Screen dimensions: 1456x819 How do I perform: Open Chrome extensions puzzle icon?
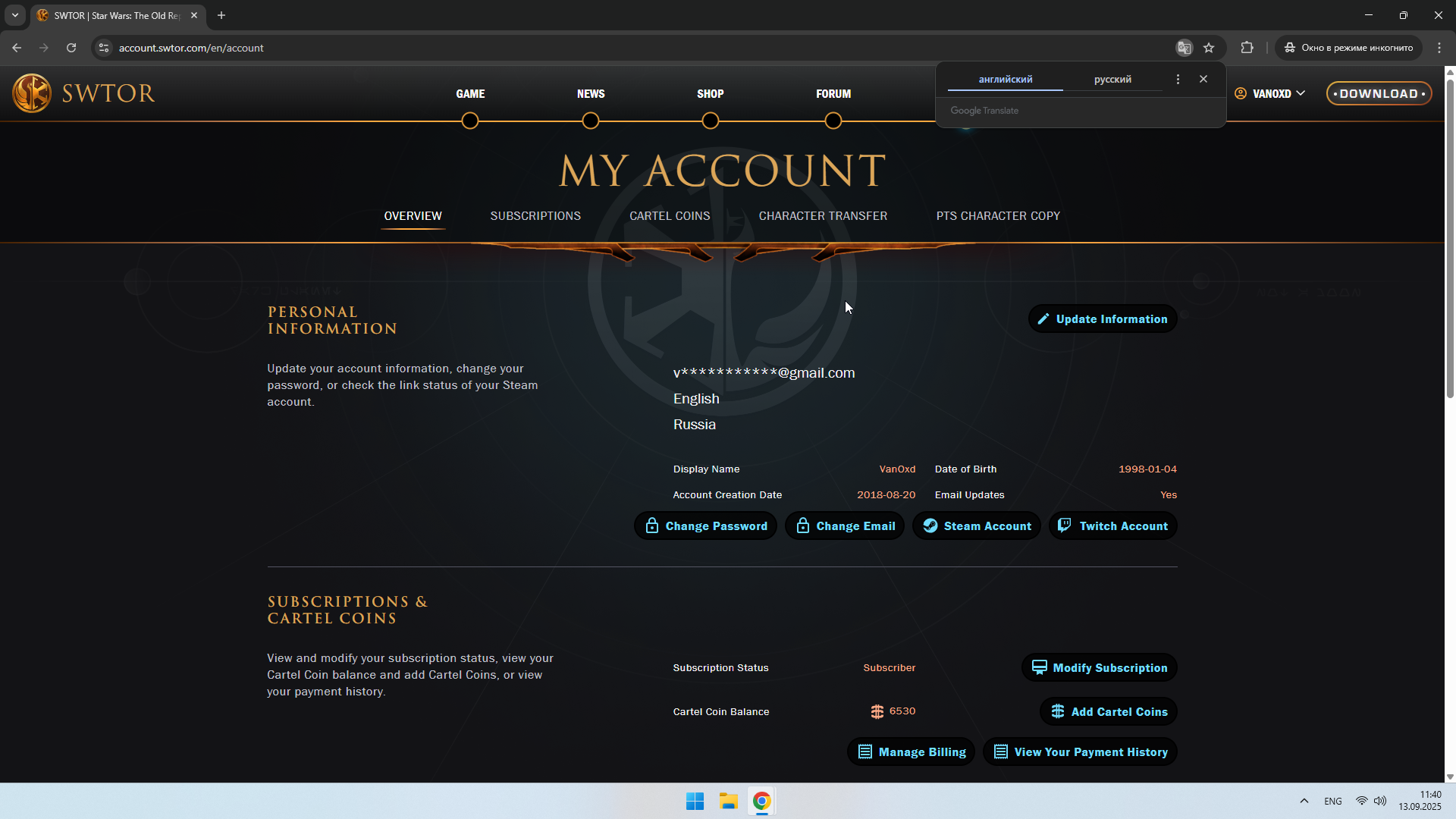(x=1247, y=48)
